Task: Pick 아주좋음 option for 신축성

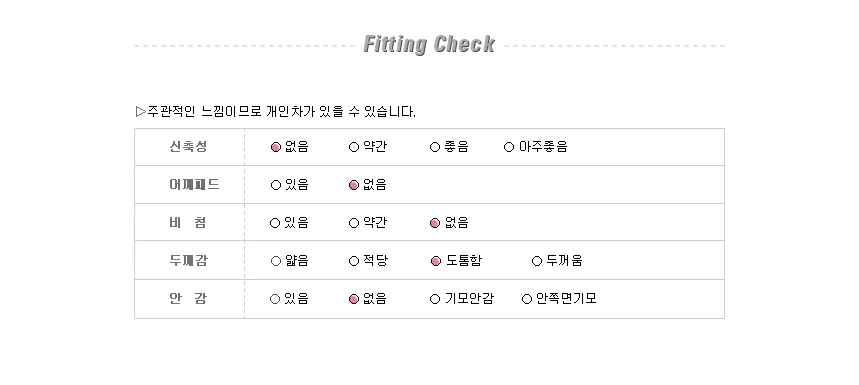Action: click(x=509, y=147)
